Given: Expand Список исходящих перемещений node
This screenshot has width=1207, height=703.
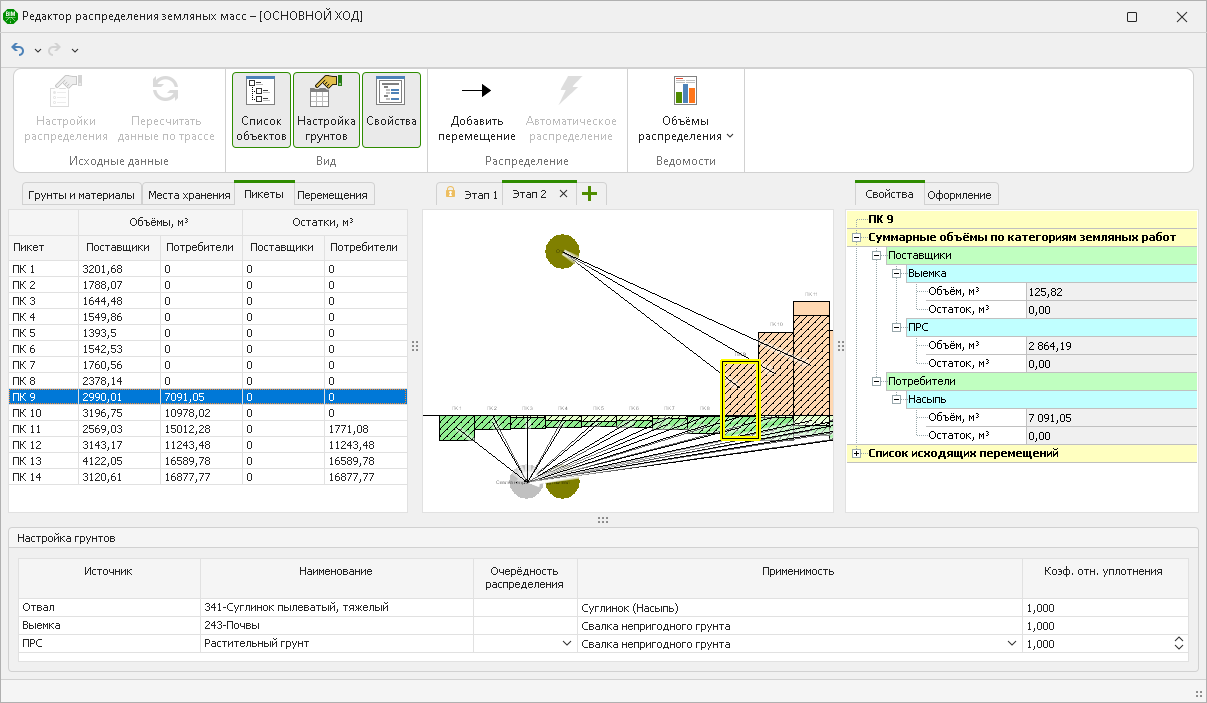Looking at the screenshot, I should pyautogui.click(x=857, y=454).
